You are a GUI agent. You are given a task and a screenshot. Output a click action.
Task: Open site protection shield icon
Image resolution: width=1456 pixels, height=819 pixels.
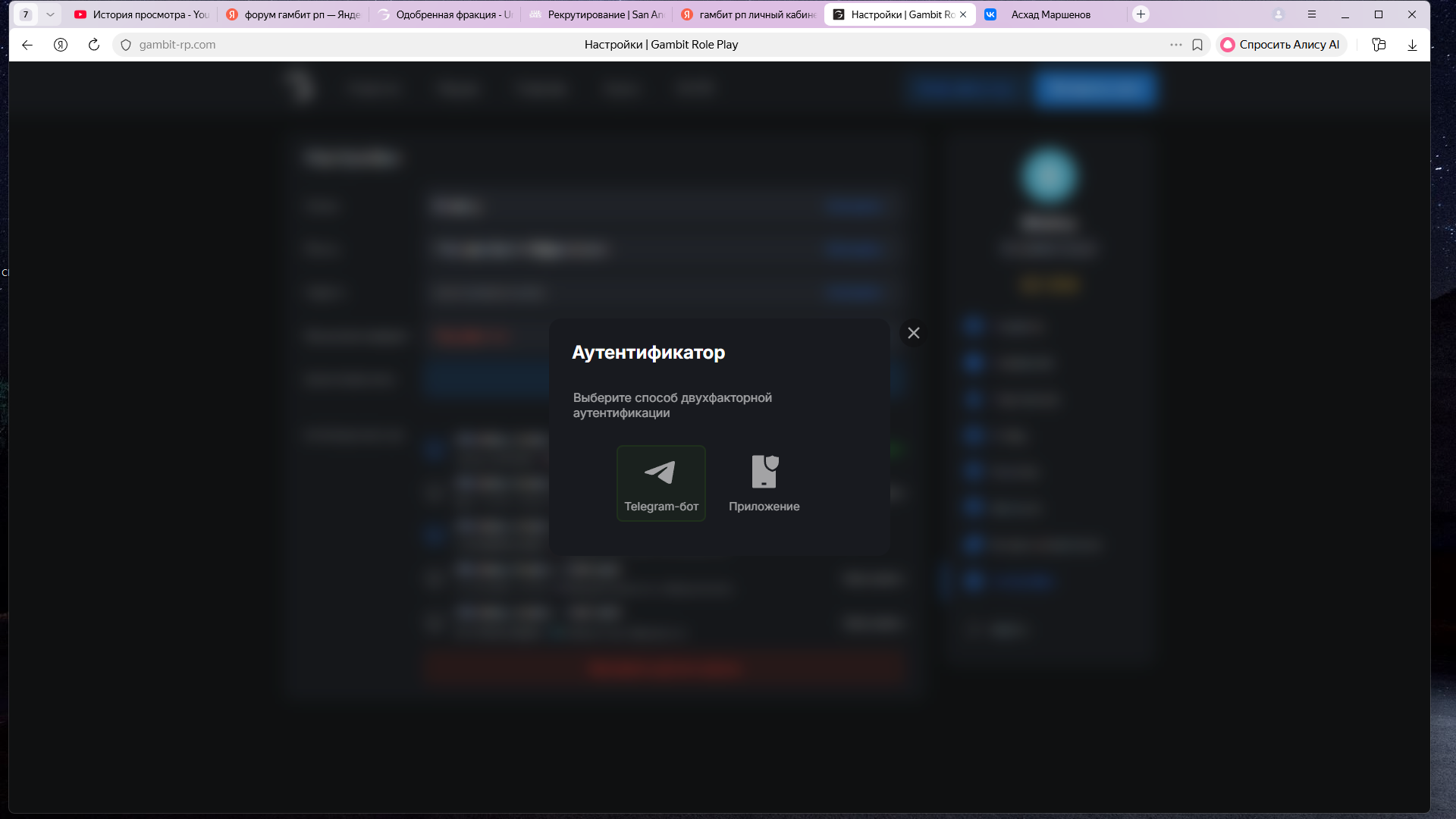126,45
